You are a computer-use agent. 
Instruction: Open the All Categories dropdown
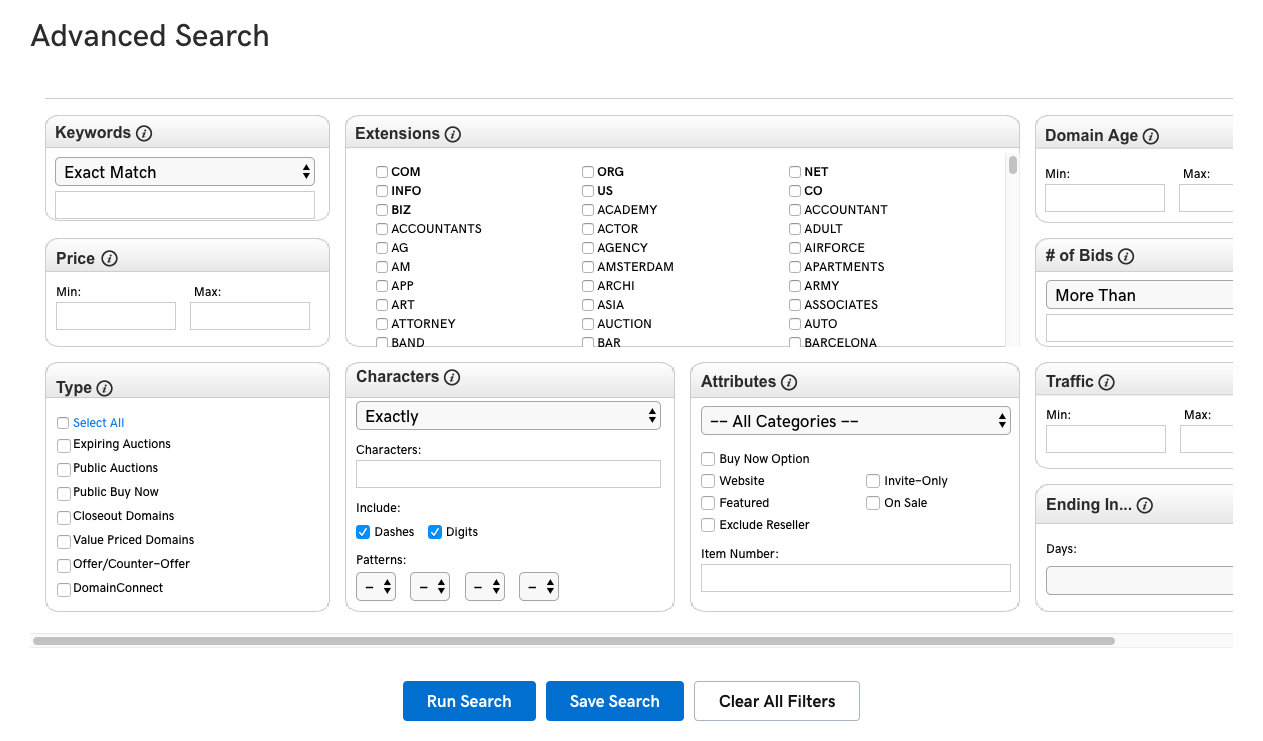pyautogui.click(x=855, y=421)
